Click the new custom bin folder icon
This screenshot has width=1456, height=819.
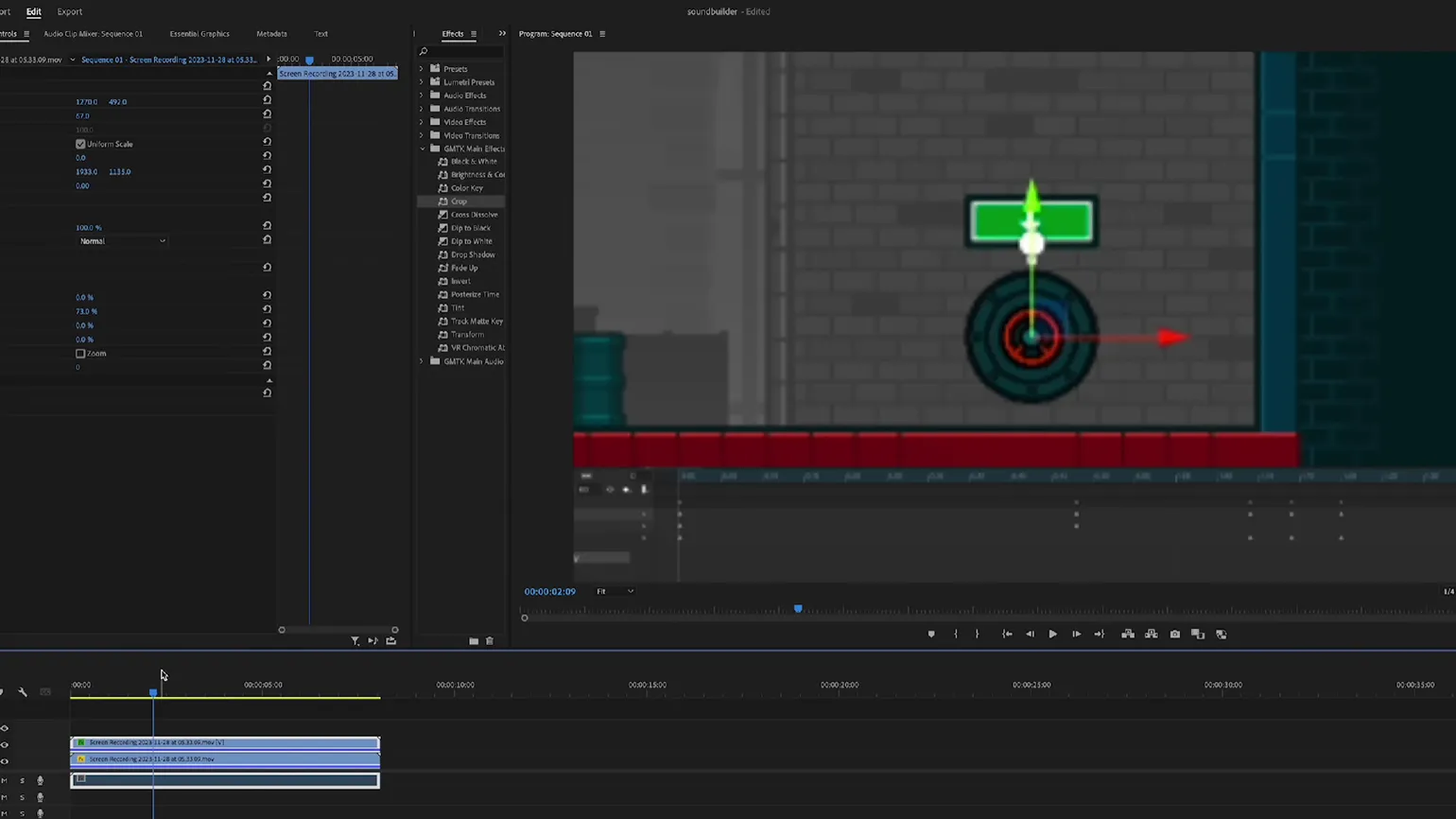pos(474,641)
